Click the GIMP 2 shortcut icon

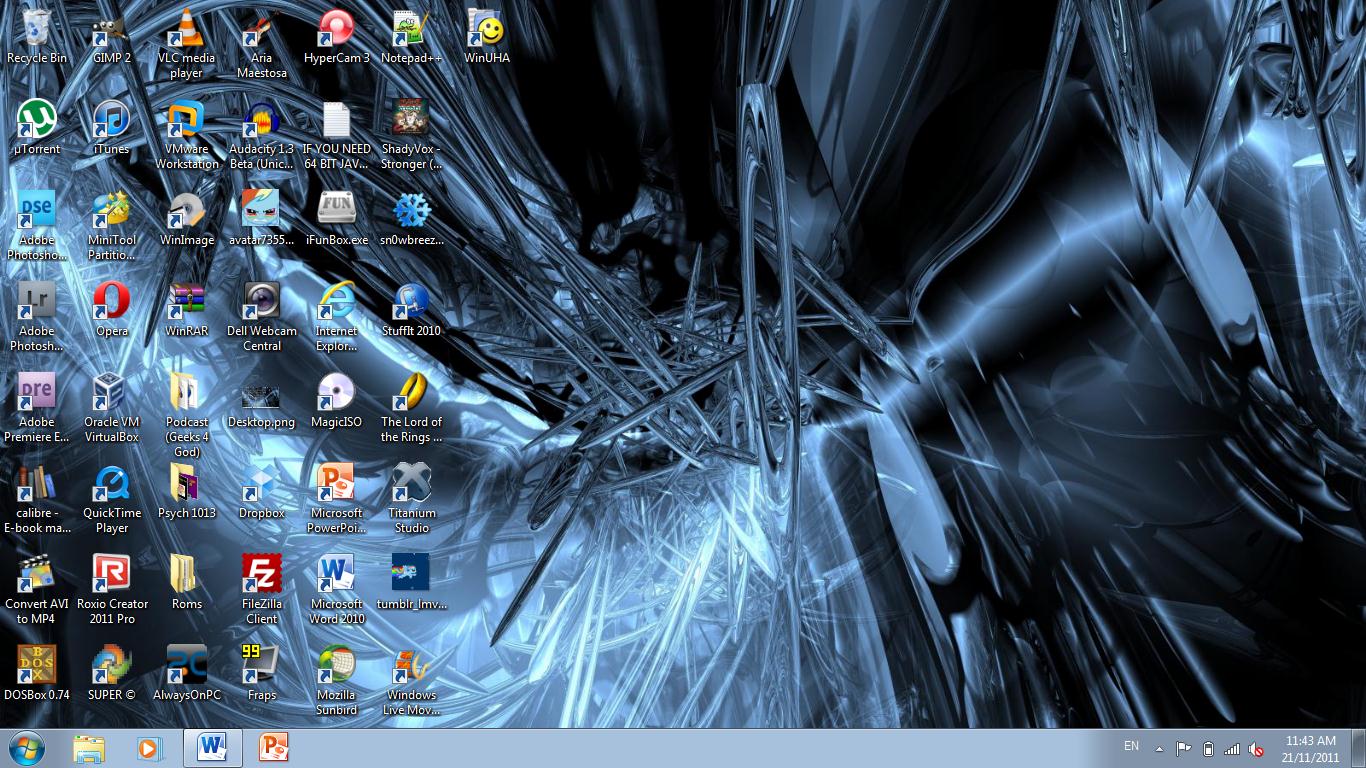point(111,30)
